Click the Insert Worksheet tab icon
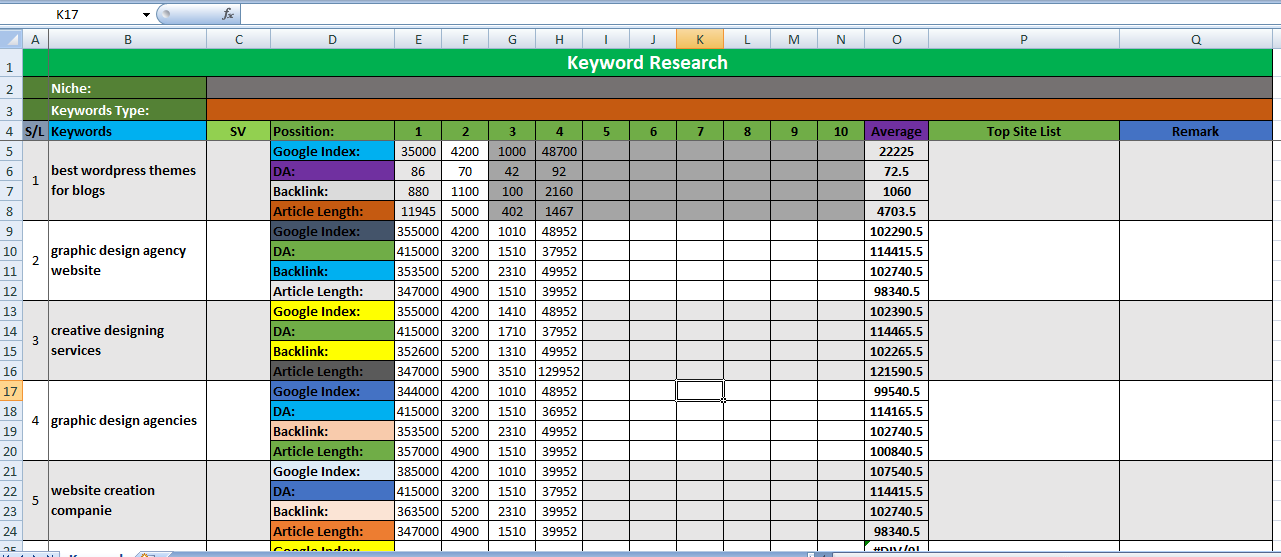This screenshot has width=1281, height=557. [x=146, y=554]
